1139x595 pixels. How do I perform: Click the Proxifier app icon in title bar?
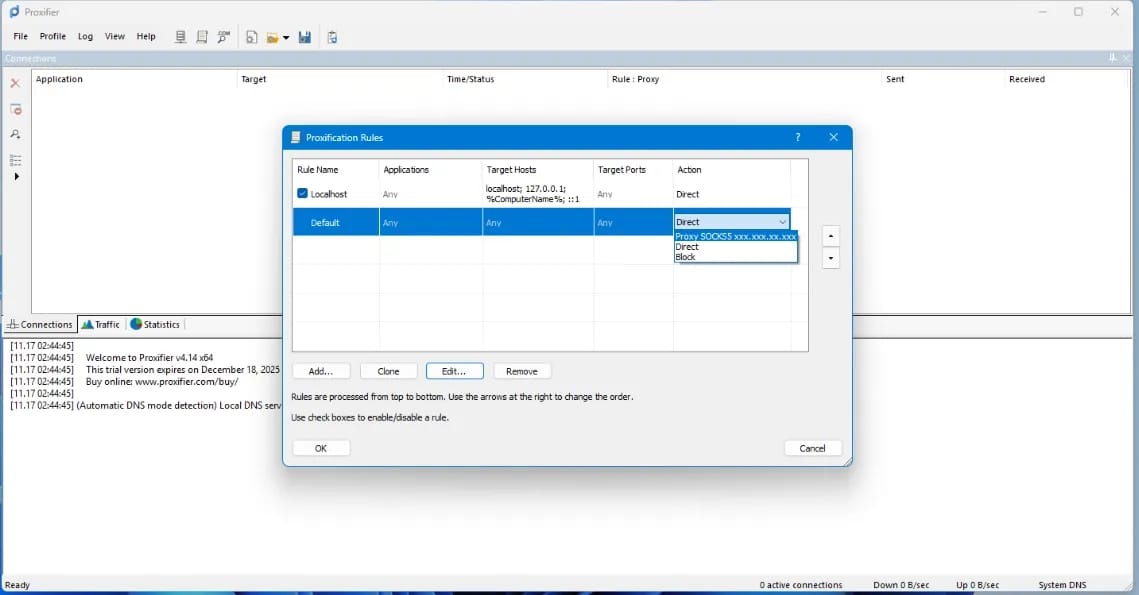[15, 12]
